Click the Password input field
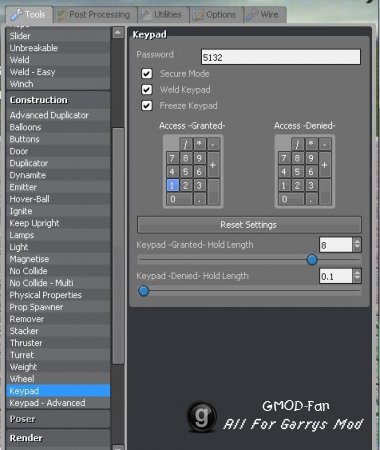The width and height of the screenshot is (380, 450). coord(281,57)
